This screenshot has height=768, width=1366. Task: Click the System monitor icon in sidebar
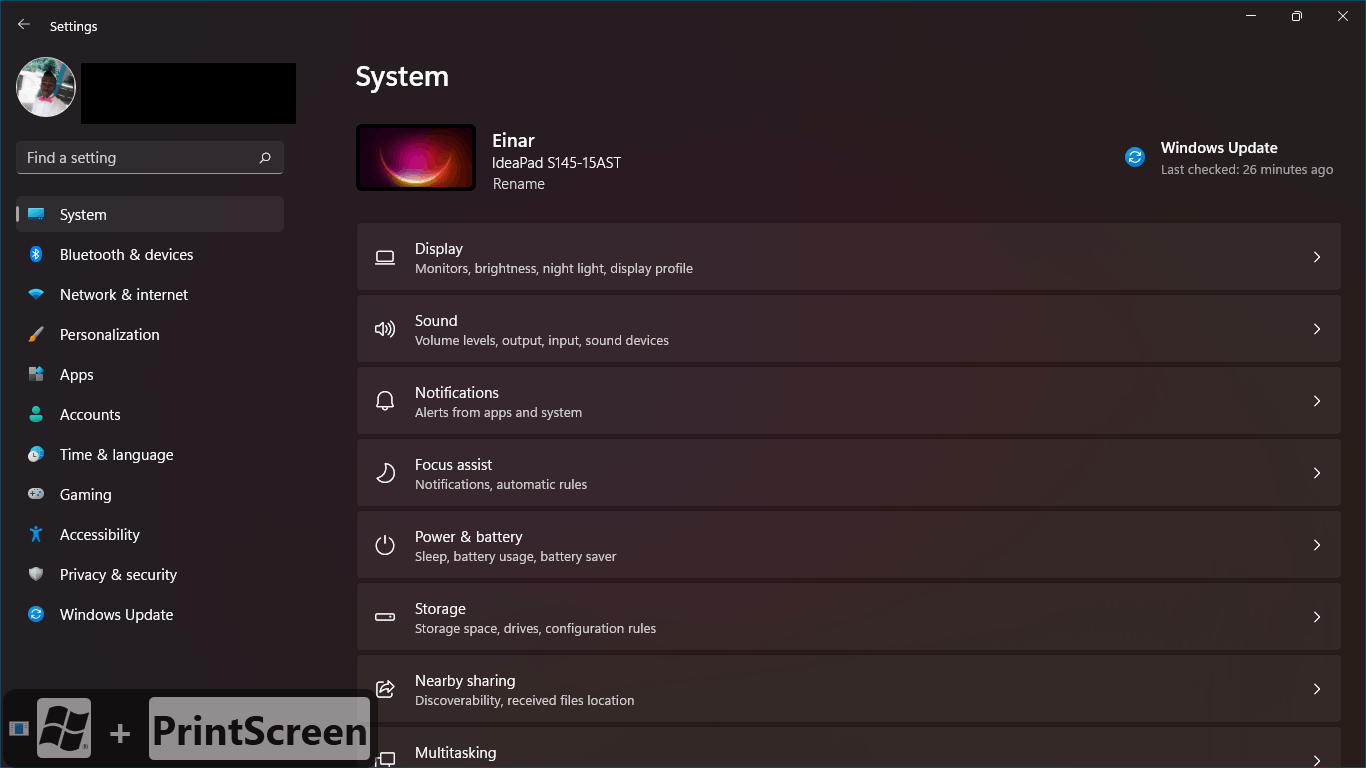[36, 214]
